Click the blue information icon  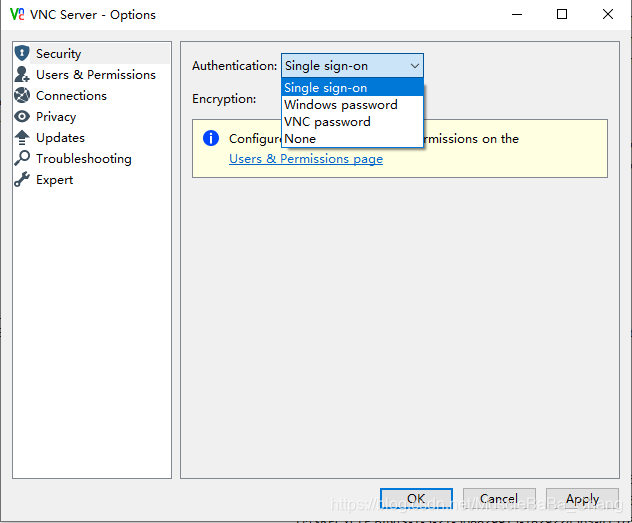coord(211,138)
